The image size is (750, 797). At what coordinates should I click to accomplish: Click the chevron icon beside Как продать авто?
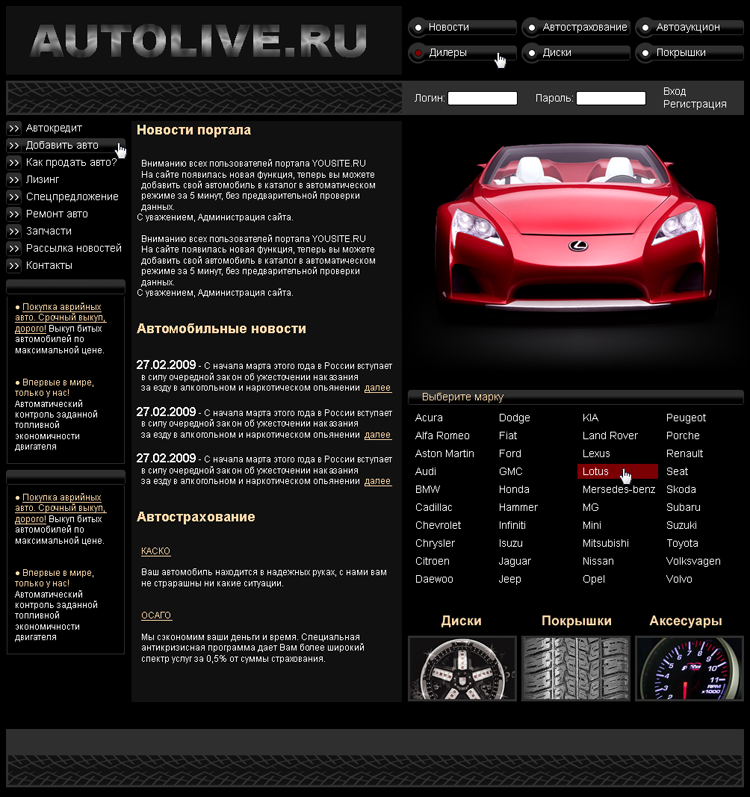coord(14,163)
